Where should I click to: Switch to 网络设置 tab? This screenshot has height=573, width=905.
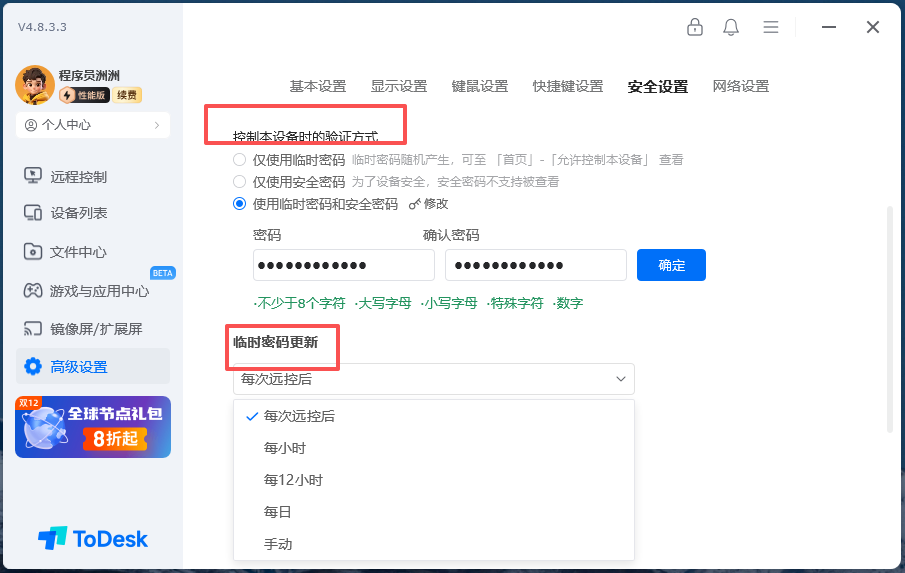coord(741,87)
